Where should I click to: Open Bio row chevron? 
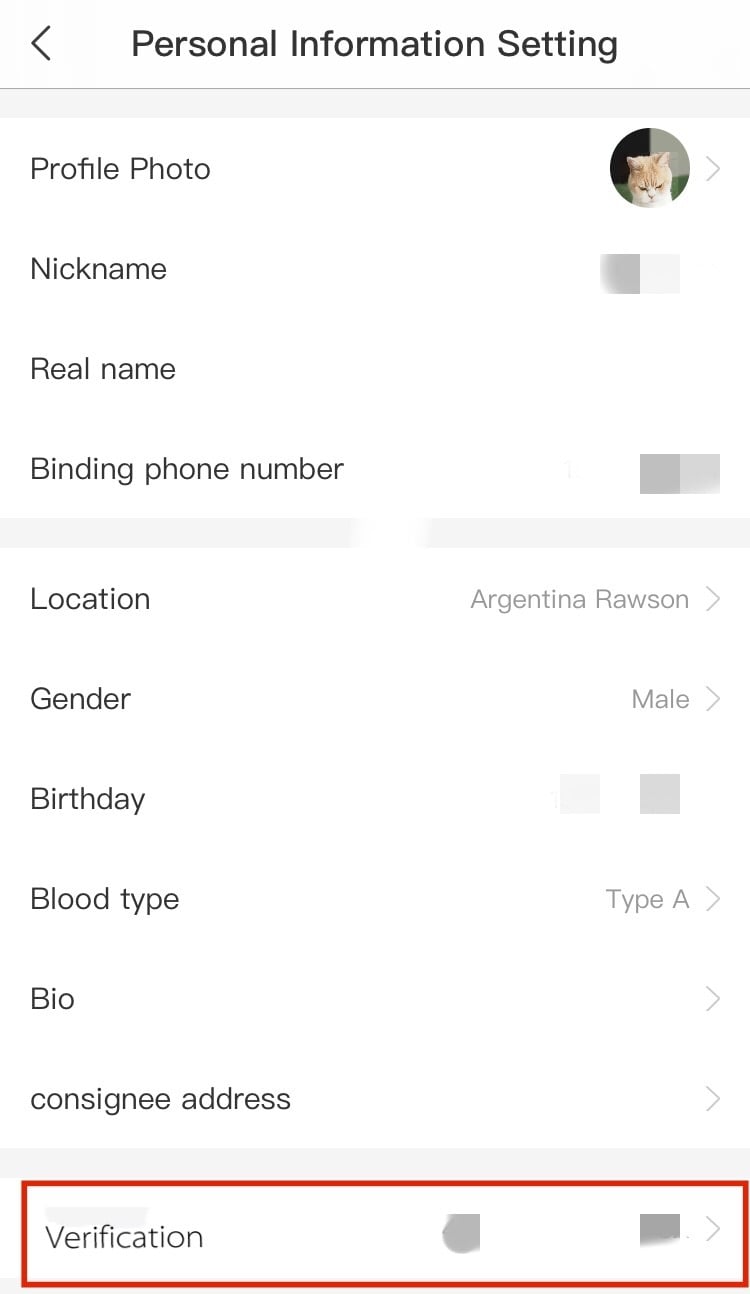(x=713, y=999)
